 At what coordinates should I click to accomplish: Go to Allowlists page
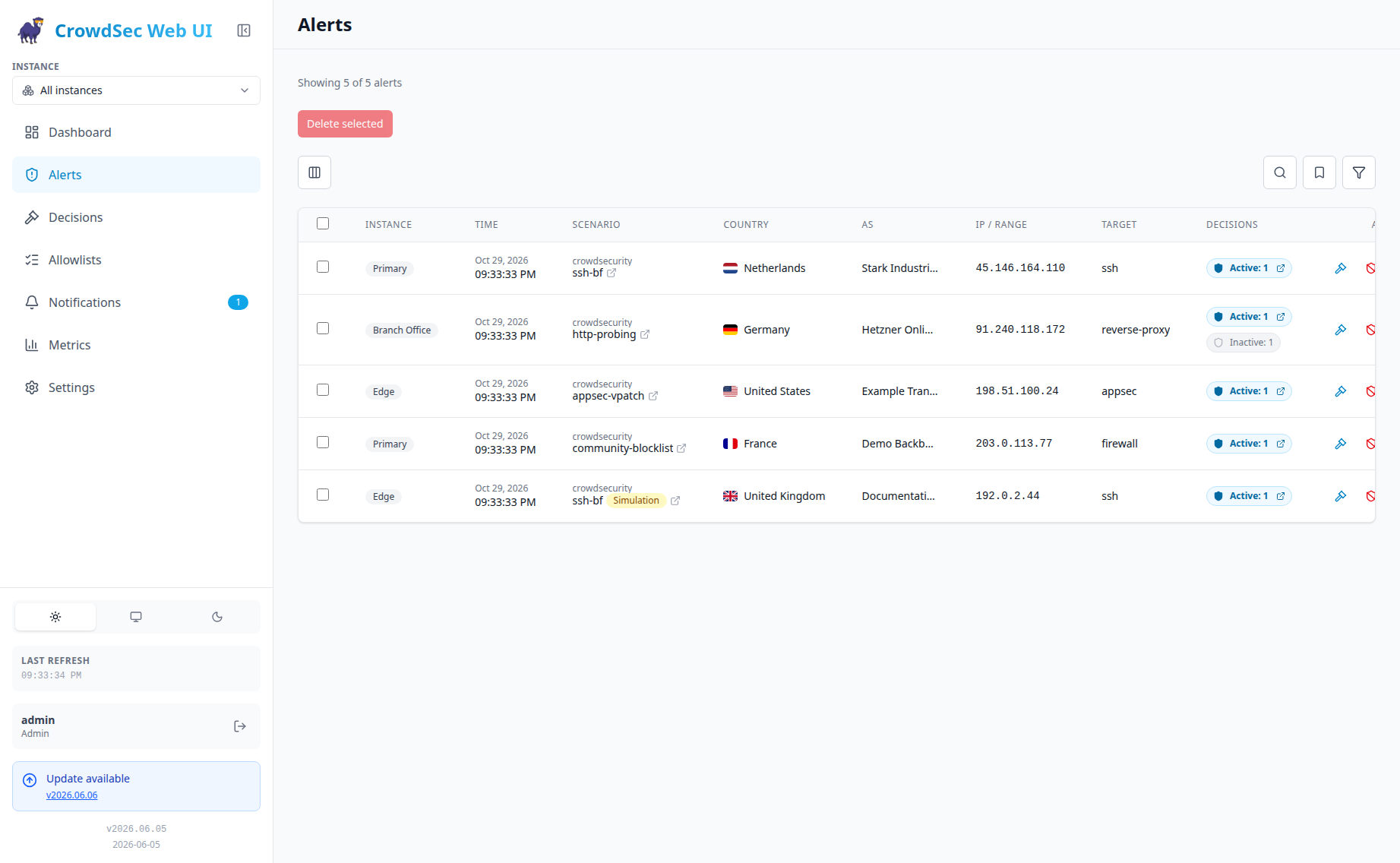click(x=136, y=260)
